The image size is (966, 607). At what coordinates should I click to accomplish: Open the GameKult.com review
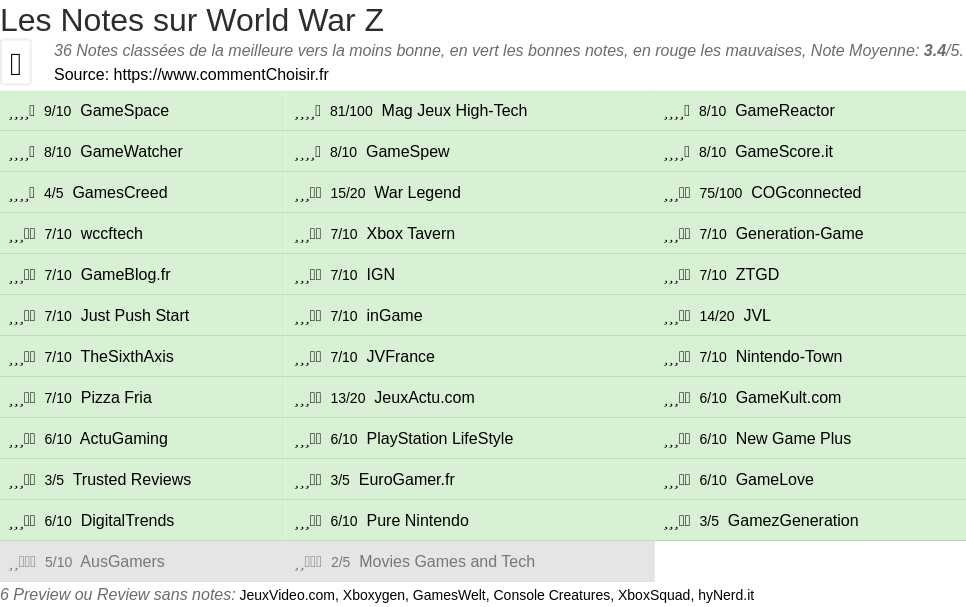(788, 398)
